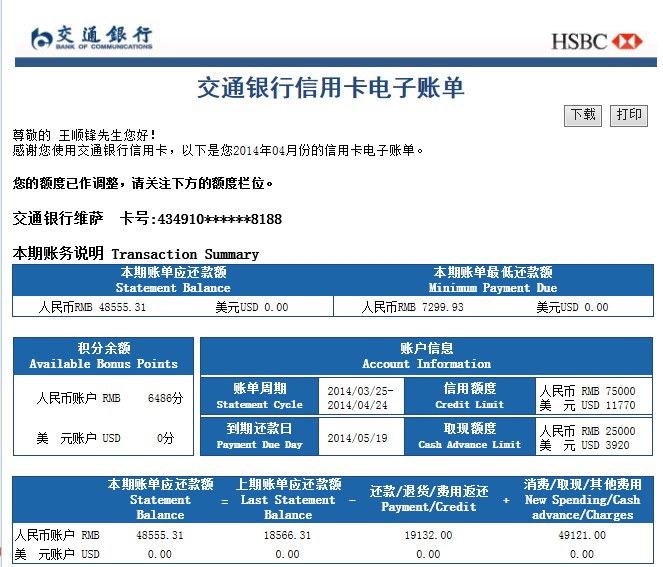Click the 48555.31 value in the bottom table

click(x=160, y=535)
